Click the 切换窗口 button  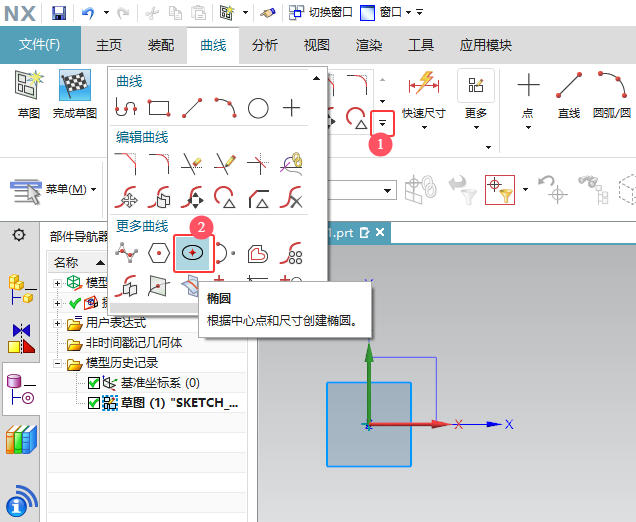click(320, 13)
